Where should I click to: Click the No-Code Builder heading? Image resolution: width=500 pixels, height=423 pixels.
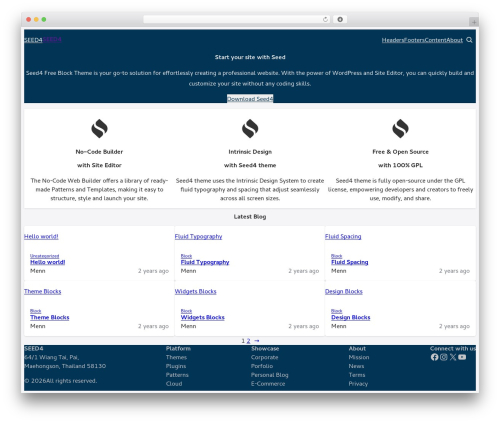[x=99, y=152]
